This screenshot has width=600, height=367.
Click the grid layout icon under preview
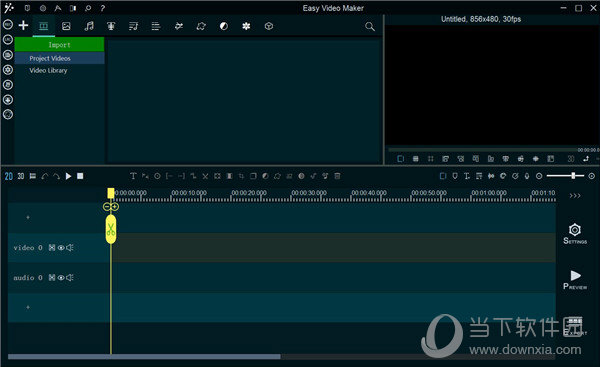[x=416, y=159]
